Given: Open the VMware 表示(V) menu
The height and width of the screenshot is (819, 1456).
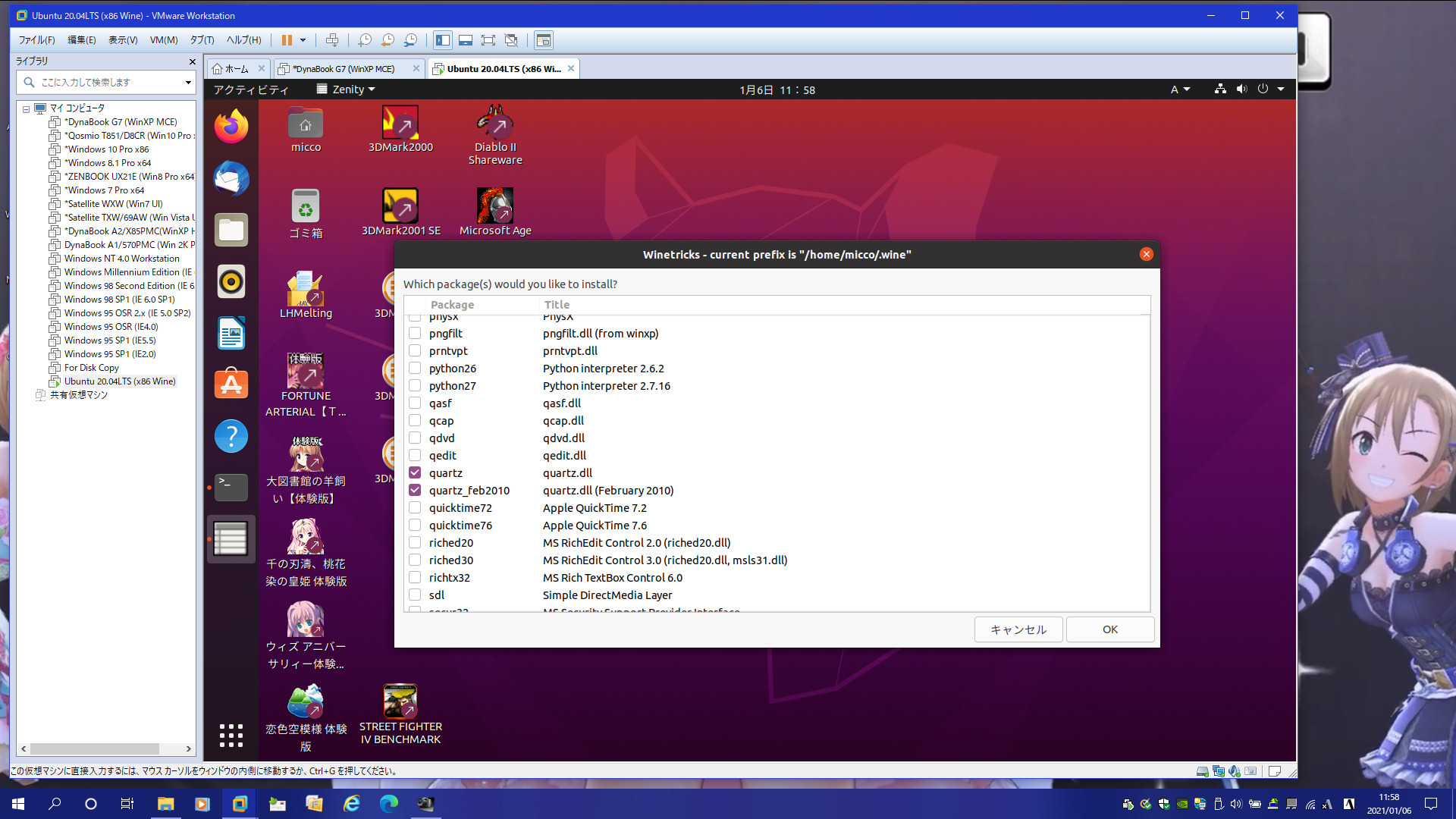Looking at the screenshot, I should [x=123, y=40].
